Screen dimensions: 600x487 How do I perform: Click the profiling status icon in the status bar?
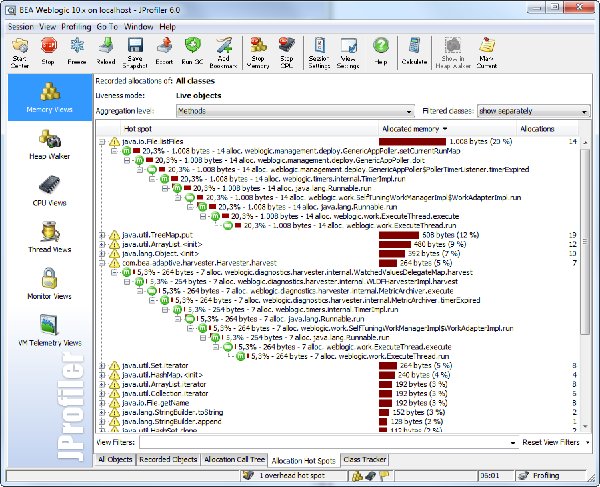pyautogui.click(x=523, y=476)
